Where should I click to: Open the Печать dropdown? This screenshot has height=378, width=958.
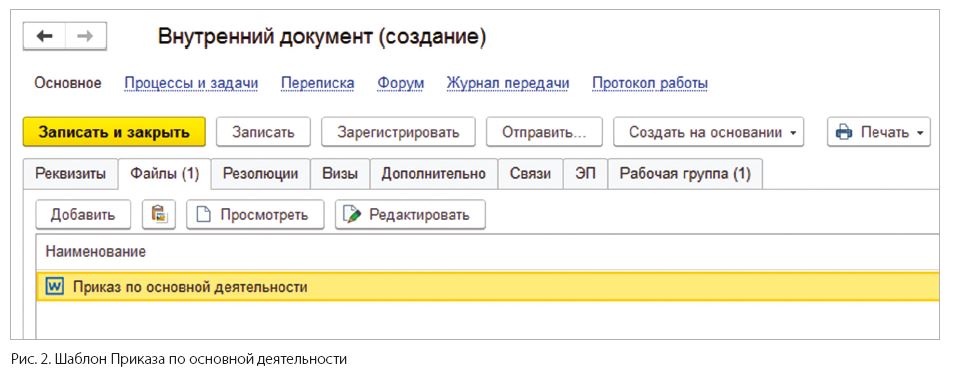pos(879,132)
